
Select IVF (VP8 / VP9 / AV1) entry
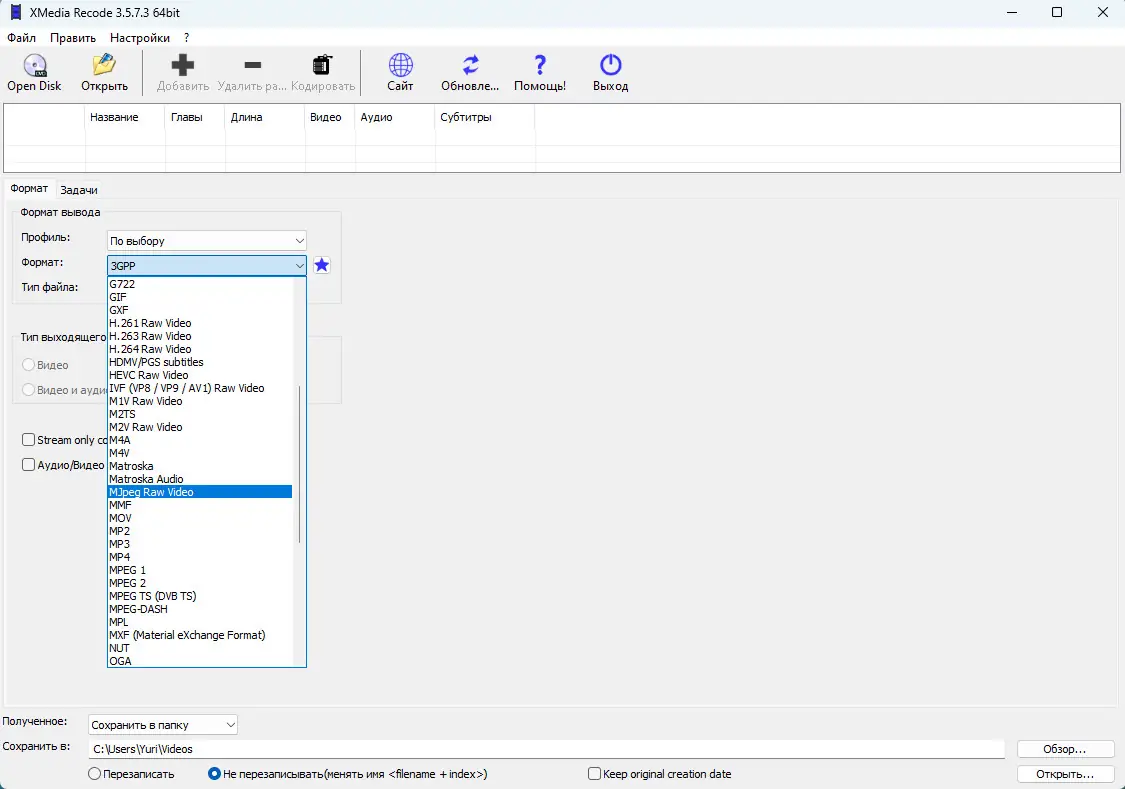200,388
